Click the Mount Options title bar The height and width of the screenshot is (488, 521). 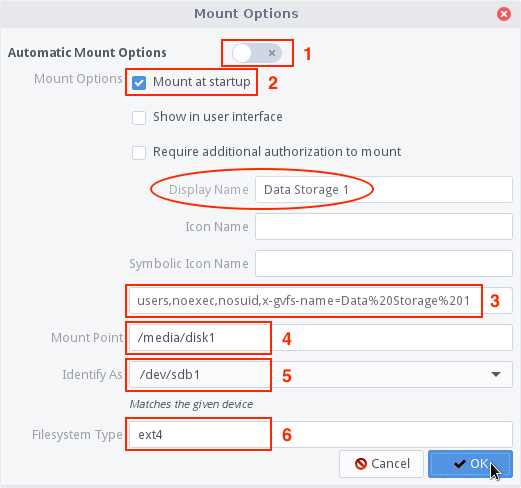[x=246, y=14]
